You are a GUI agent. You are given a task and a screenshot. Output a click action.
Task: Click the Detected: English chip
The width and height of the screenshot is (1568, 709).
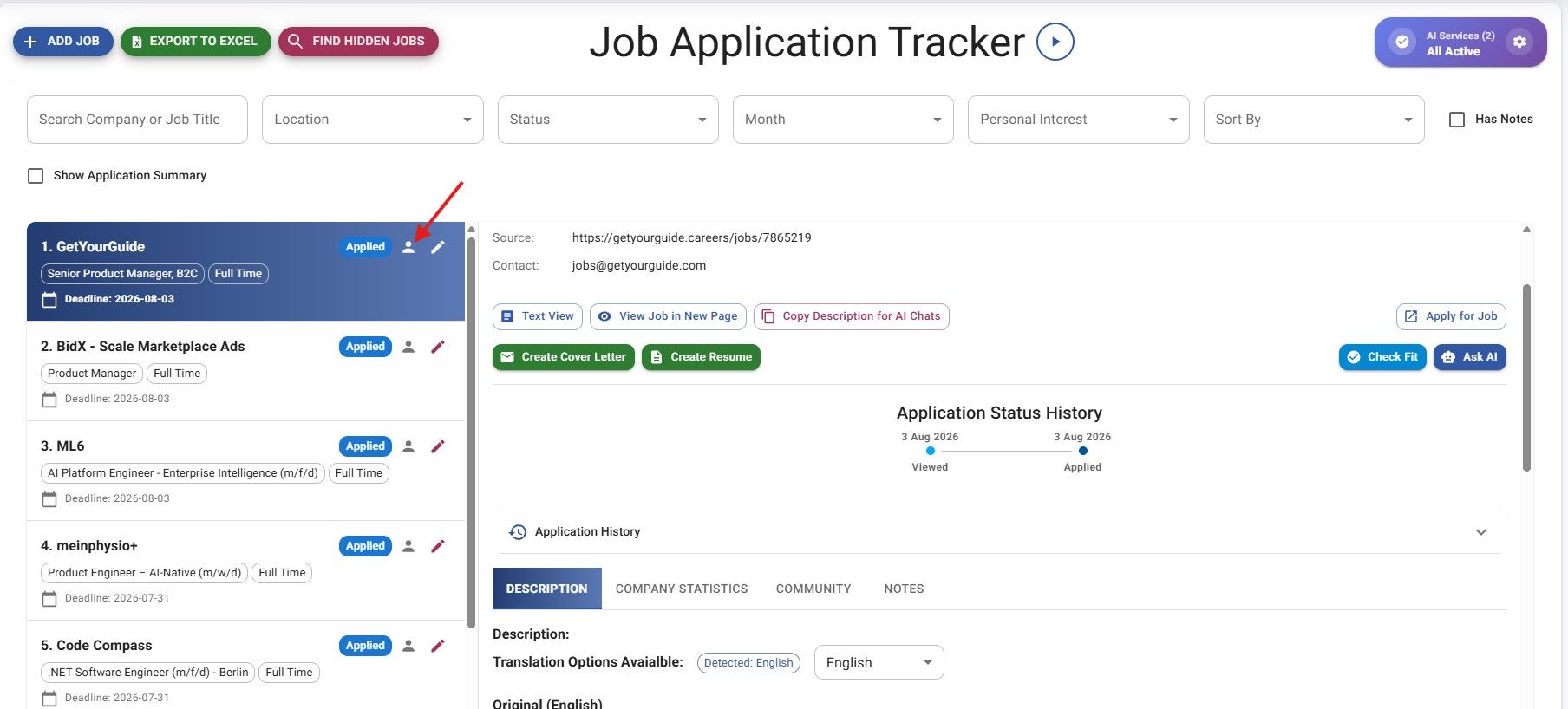coord(748,663)
